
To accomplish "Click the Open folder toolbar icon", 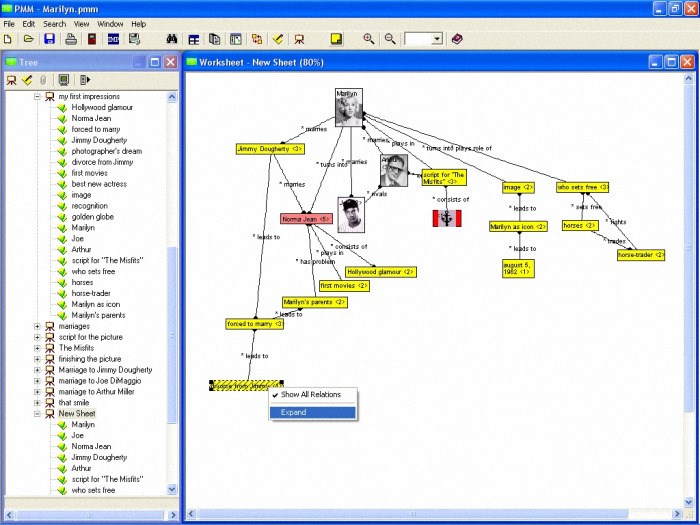I will [29, 39].
